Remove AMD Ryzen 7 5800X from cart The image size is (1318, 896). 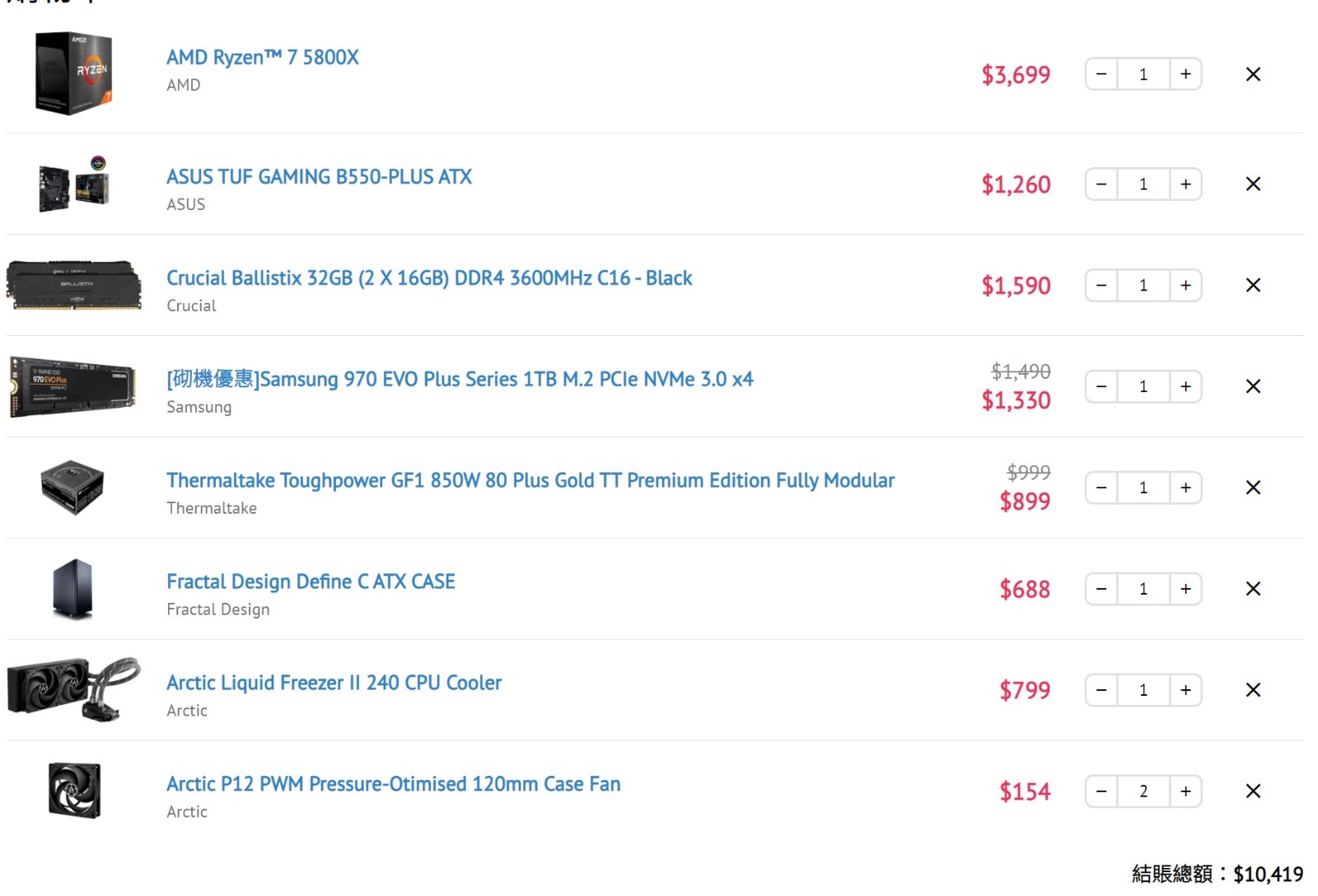tap(1253, 74)
